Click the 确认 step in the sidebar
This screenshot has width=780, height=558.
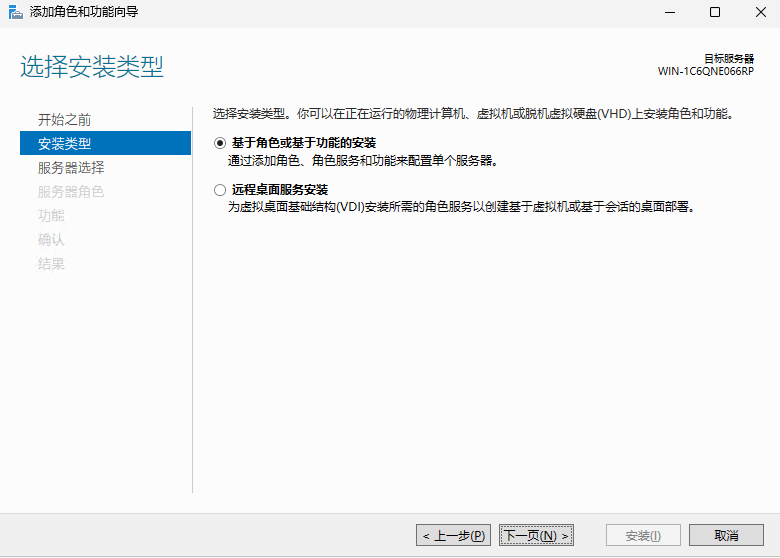click(x=51, y=239)
